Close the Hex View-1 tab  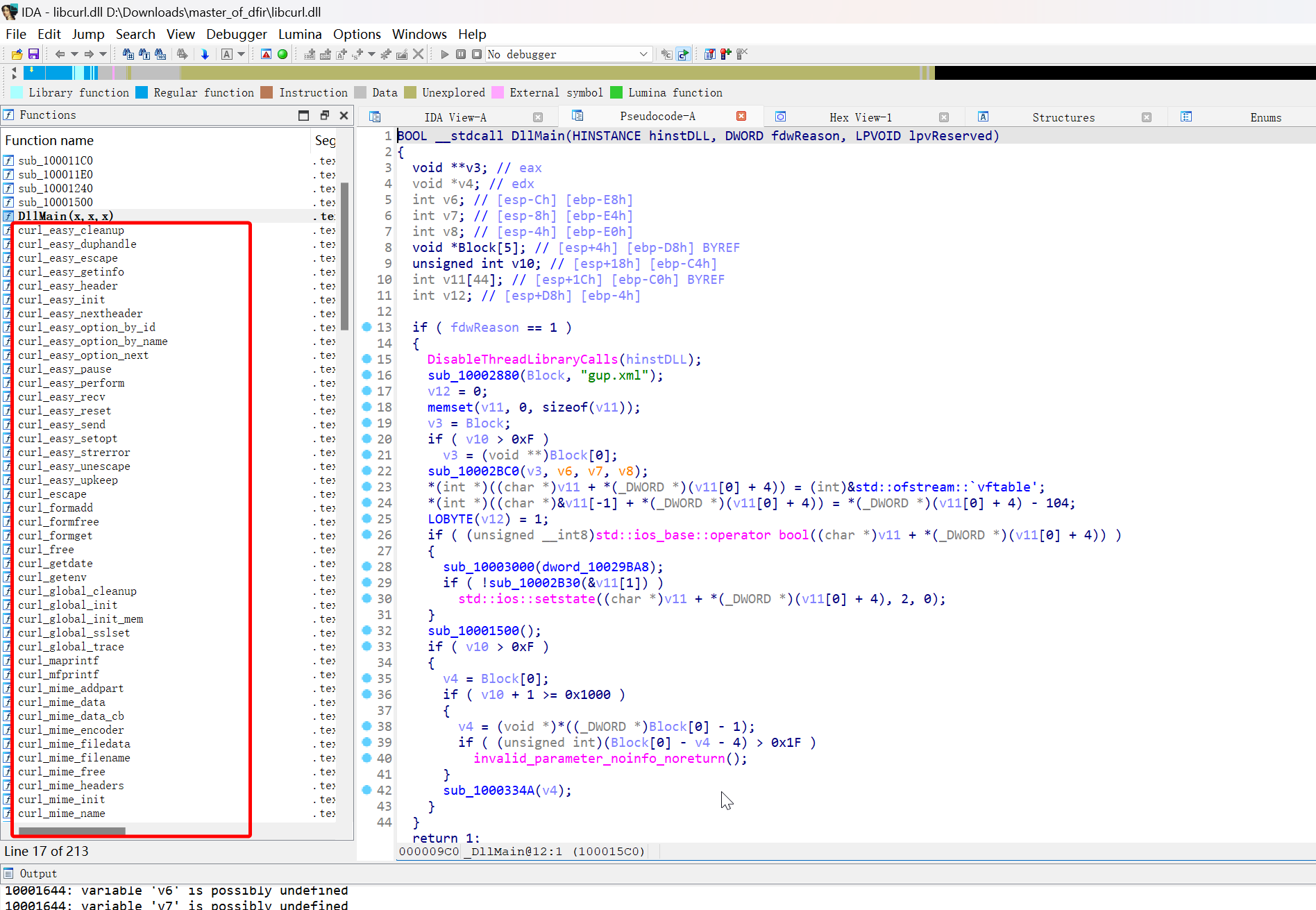(944, 117)
